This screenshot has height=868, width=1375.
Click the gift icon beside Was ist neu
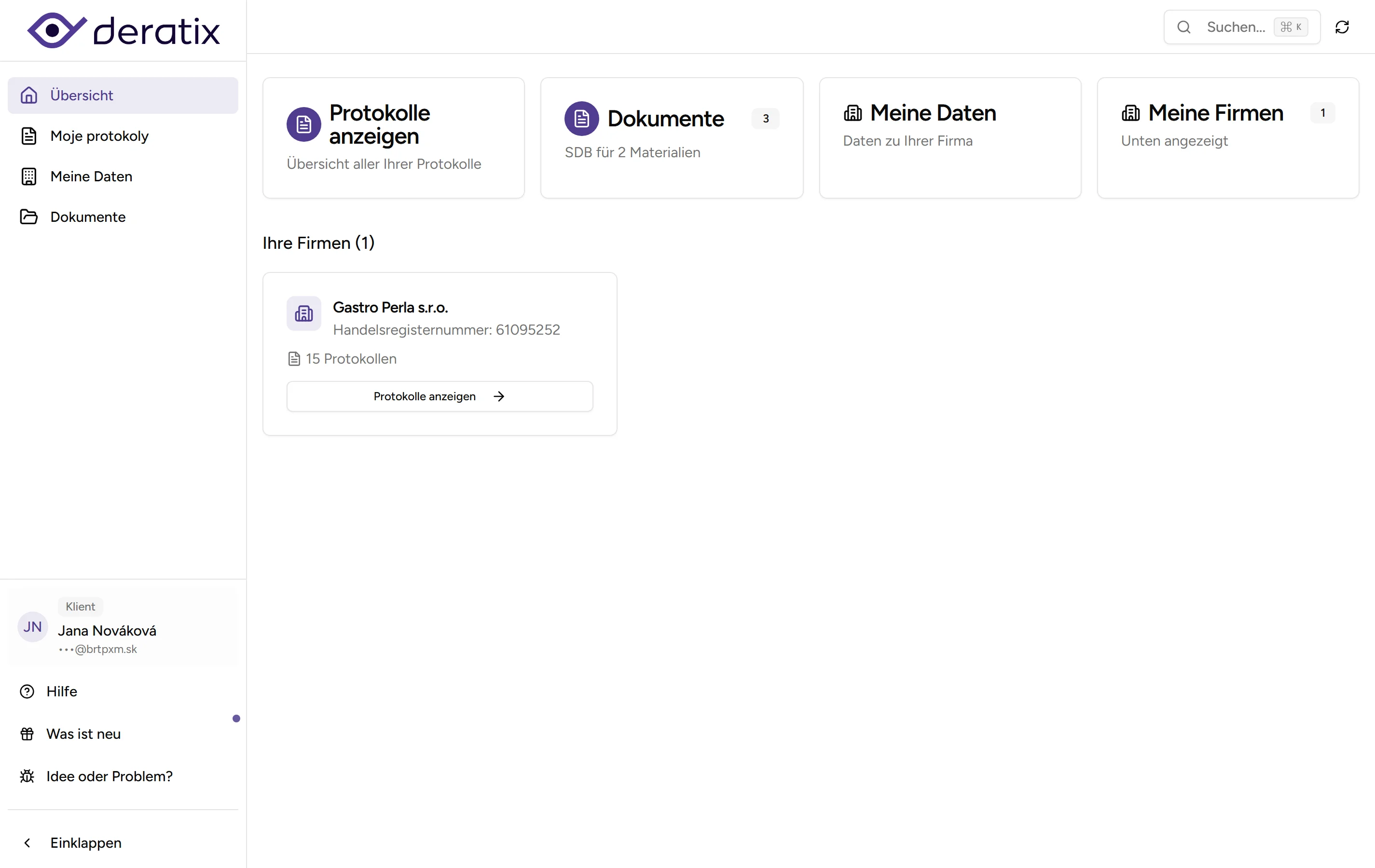pos(27,734)
